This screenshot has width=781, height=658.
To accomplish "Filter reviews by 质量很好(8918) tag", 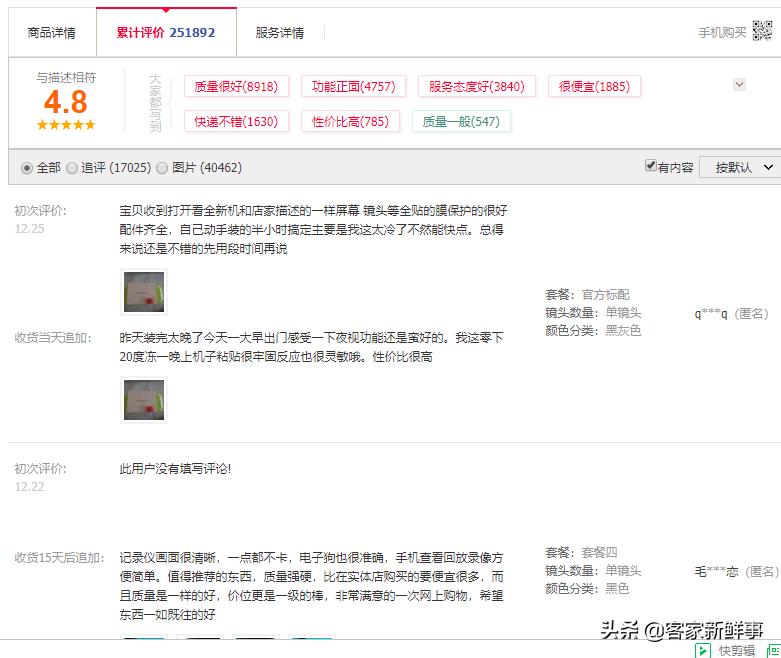I will 236,87.
